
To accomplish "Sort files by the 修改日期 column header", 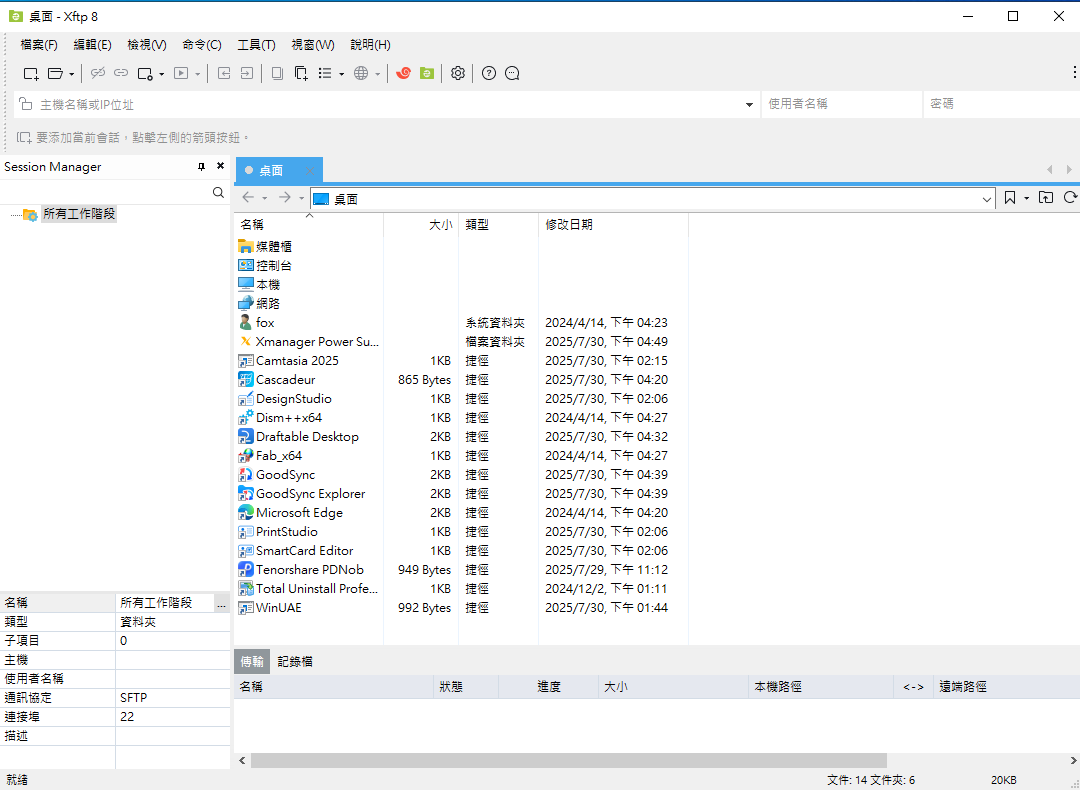I will tap(569, 225).
